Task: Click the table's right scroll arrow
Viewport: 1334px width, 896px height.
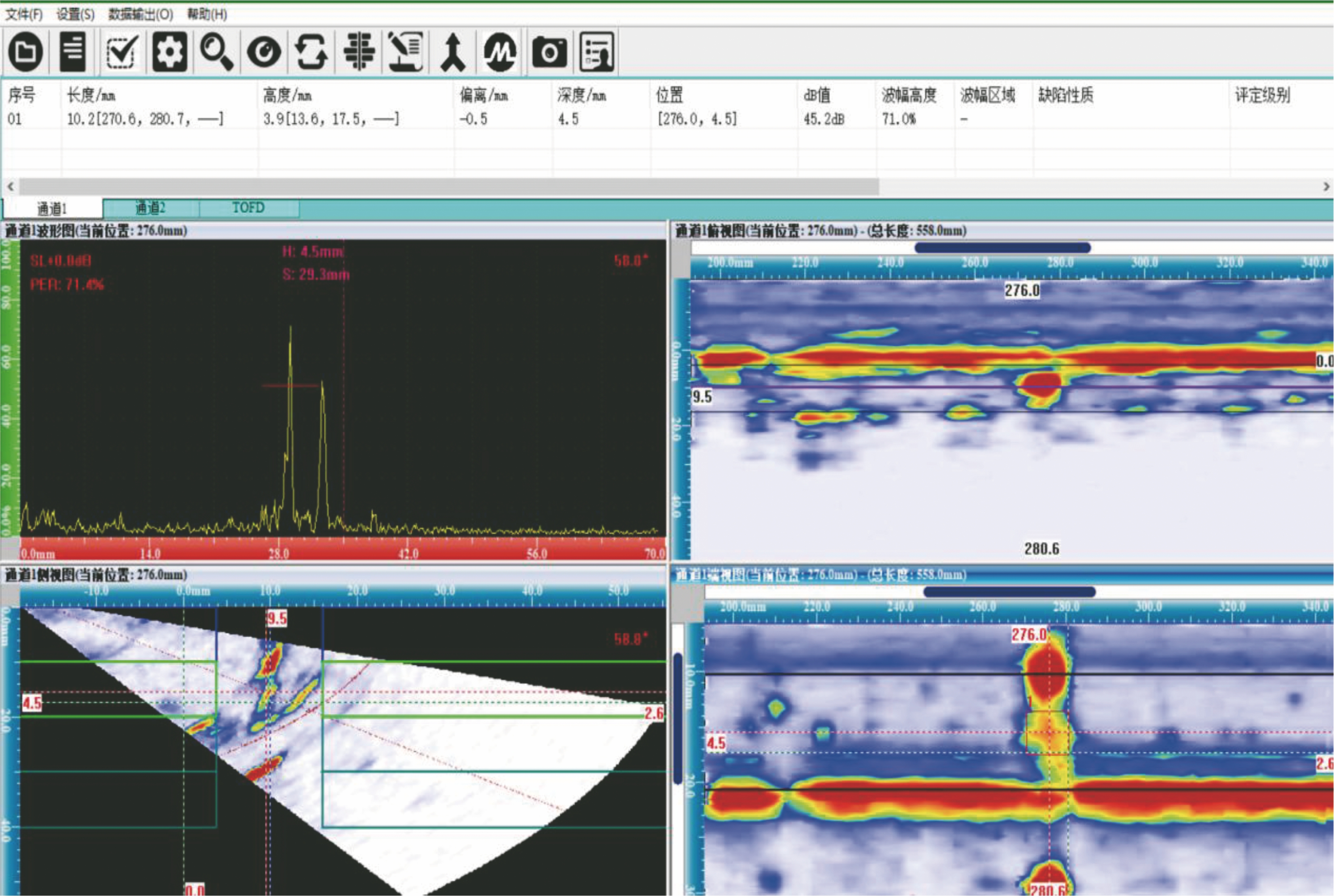Action: pyautogui.click(x=1325, y=186)
